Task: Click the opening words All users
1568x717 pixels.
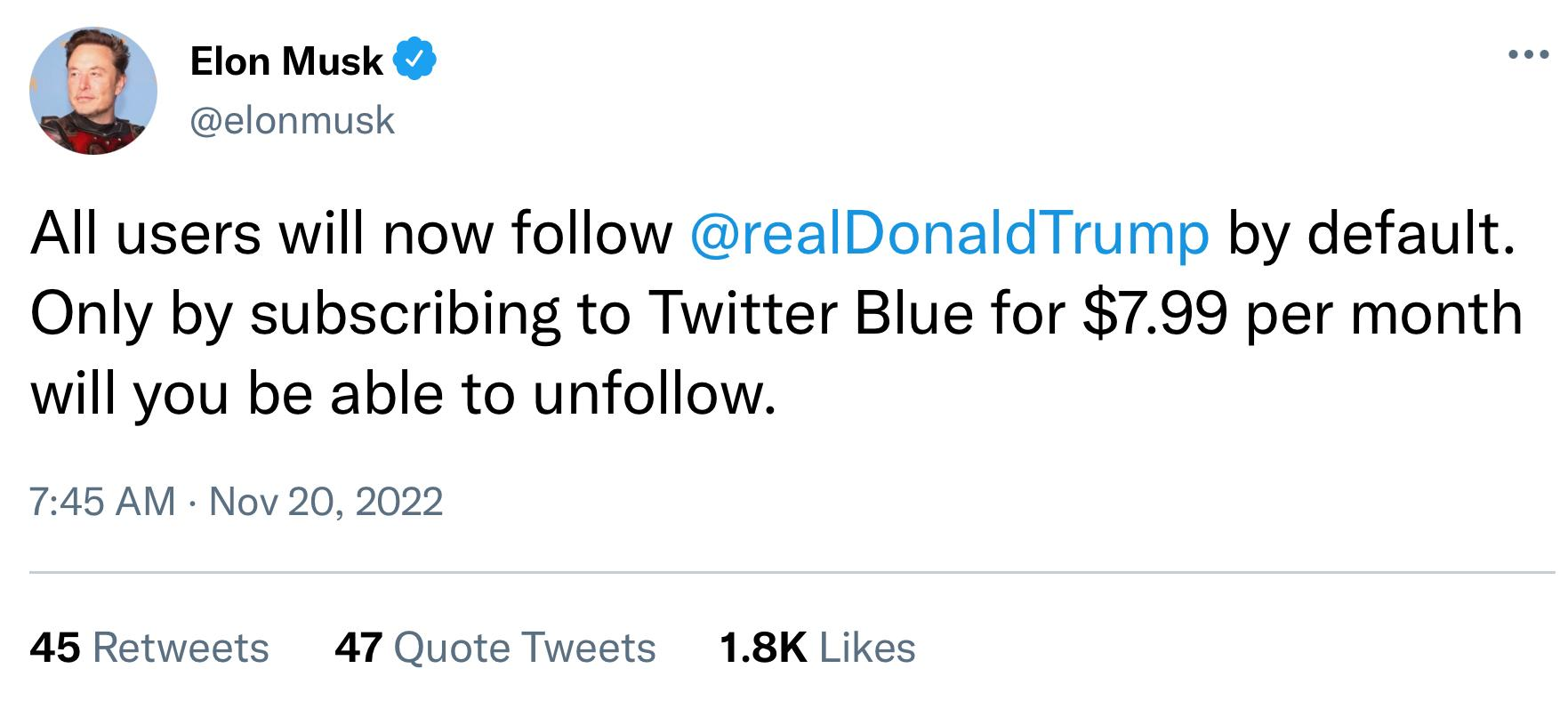Action: pos(146,234)
